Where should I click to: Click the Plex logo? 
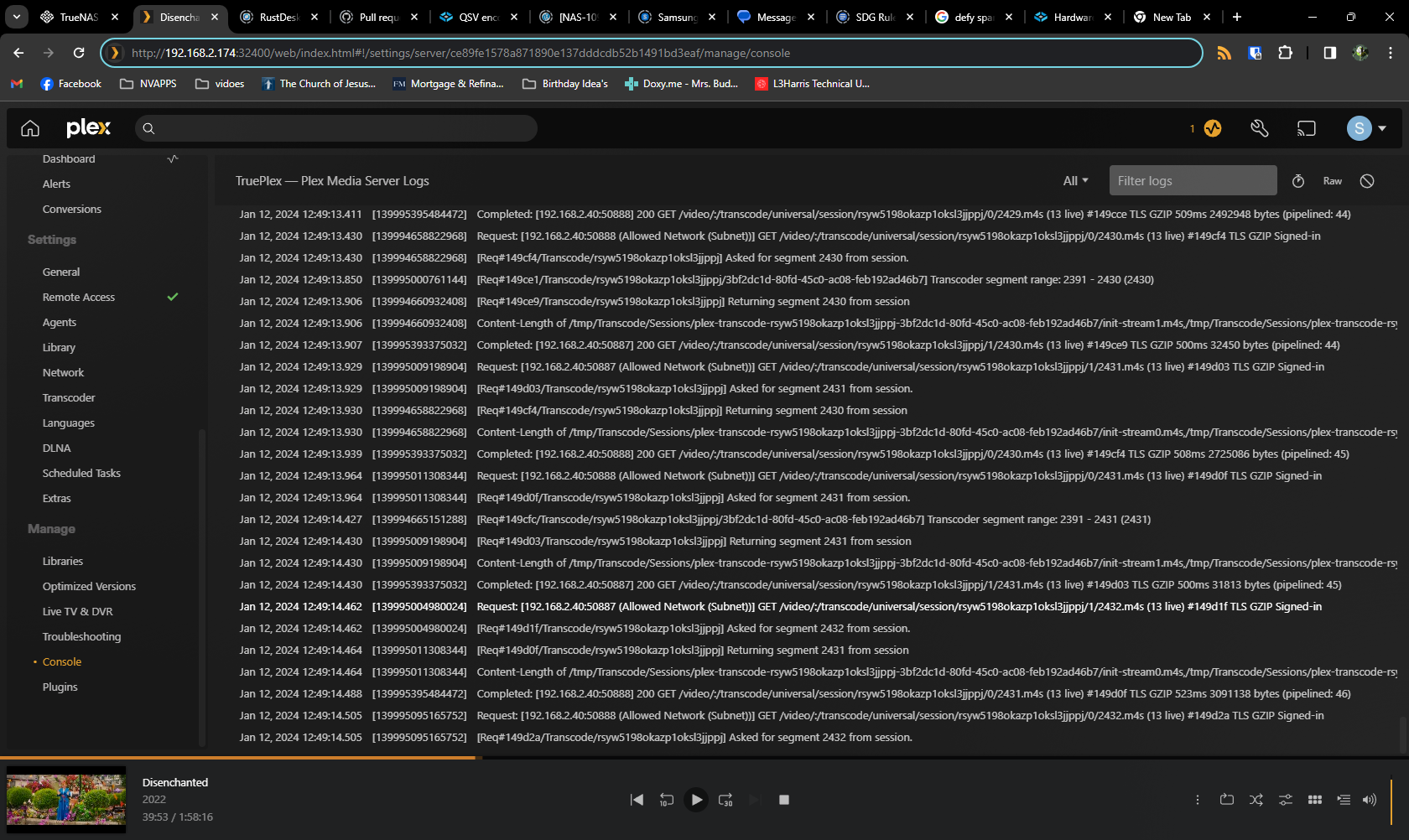point(88,127)
